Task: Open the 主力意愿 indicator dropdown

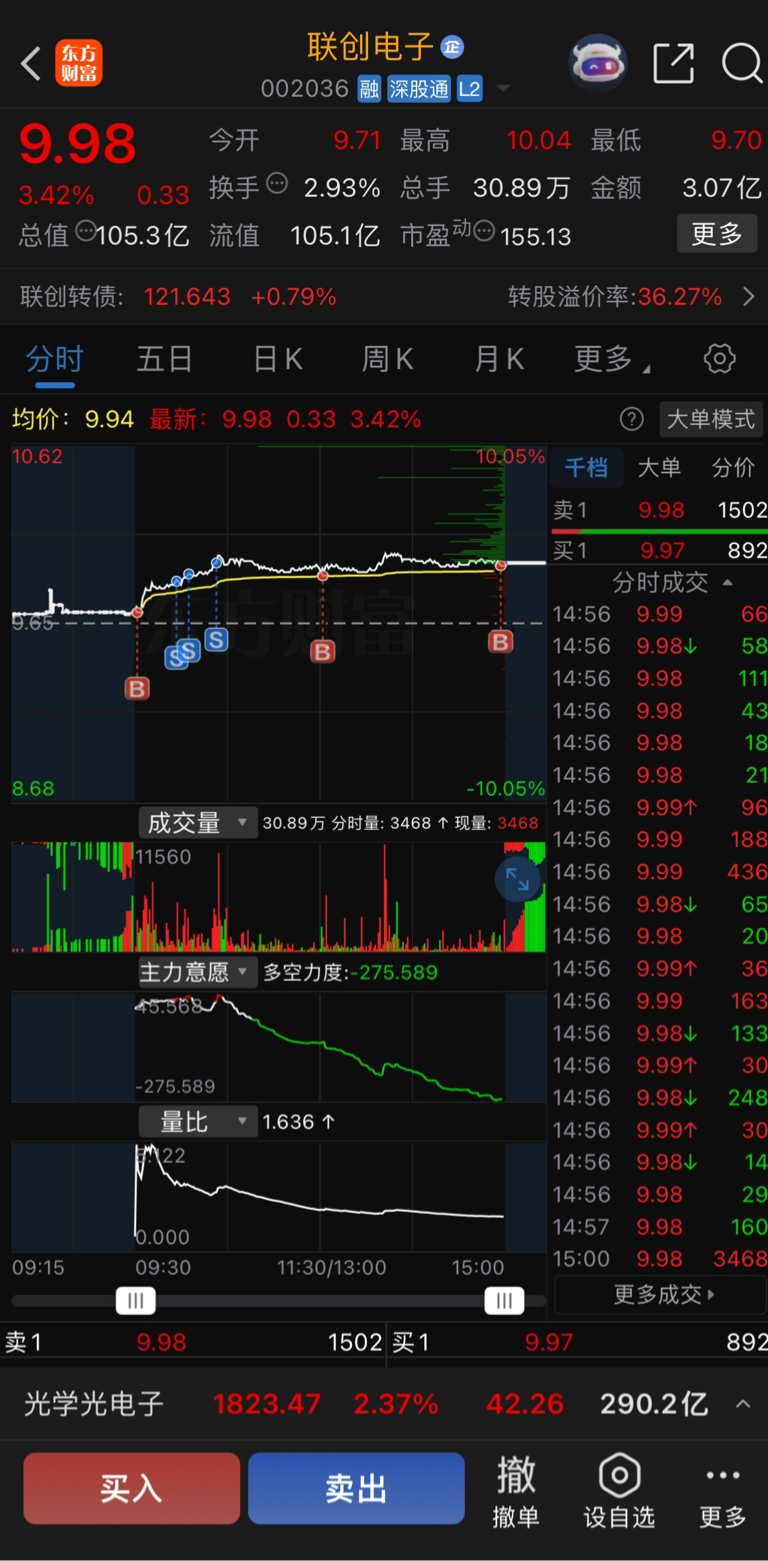Action: coord(197,972)
